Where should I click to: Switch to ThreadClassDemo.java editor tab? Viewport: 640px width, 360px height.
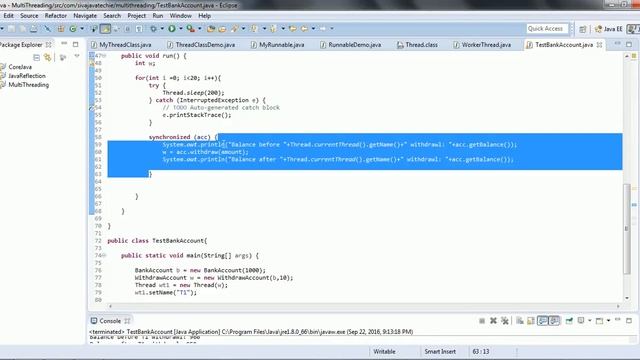coord(201,45)
